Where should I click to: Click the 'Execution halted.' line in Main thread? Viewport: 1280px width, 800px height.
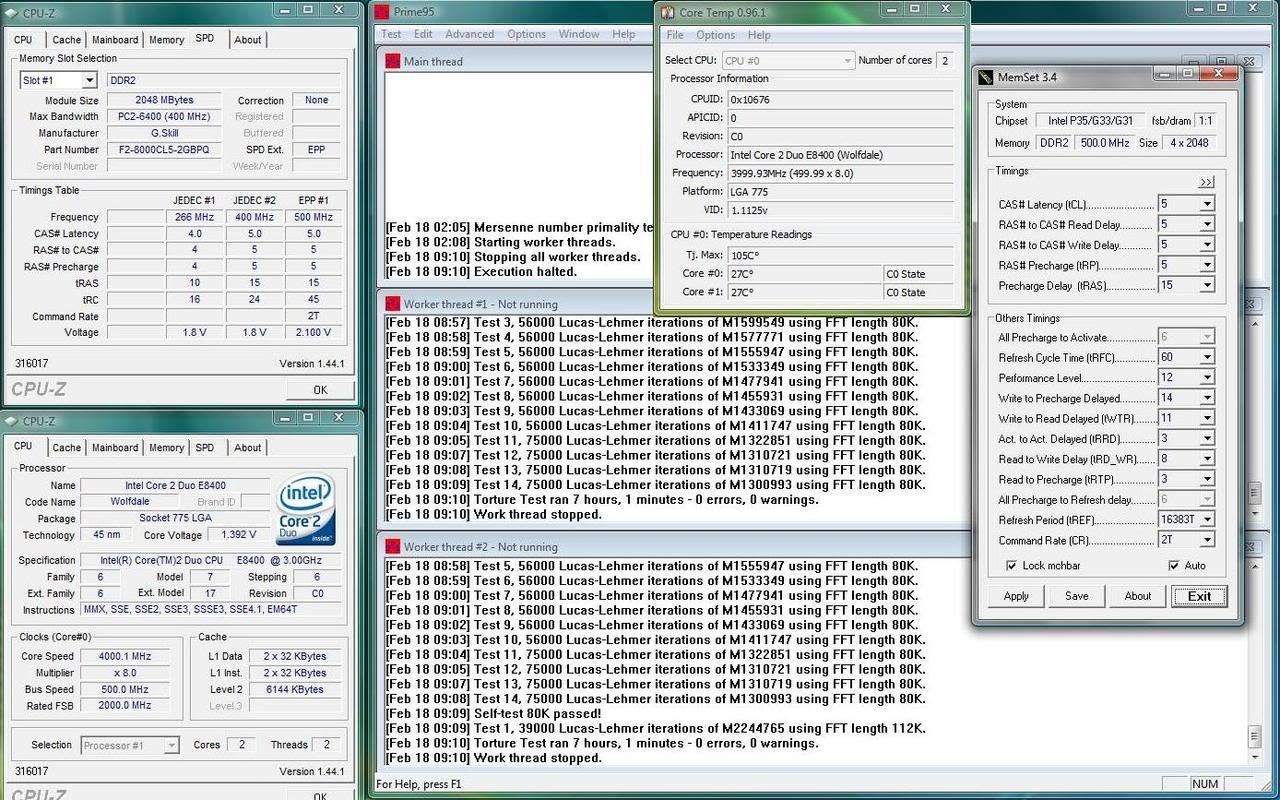[482, 272]
